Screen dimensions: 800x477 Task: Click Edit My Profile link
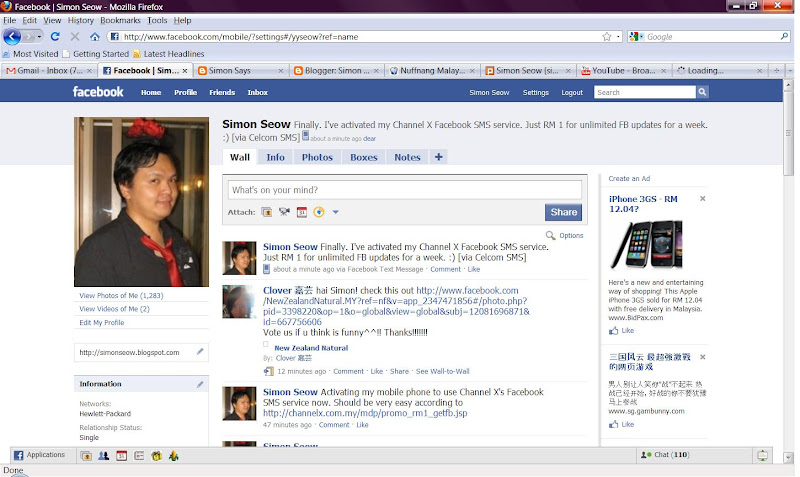pyautogui.click(x=102, y=322)
